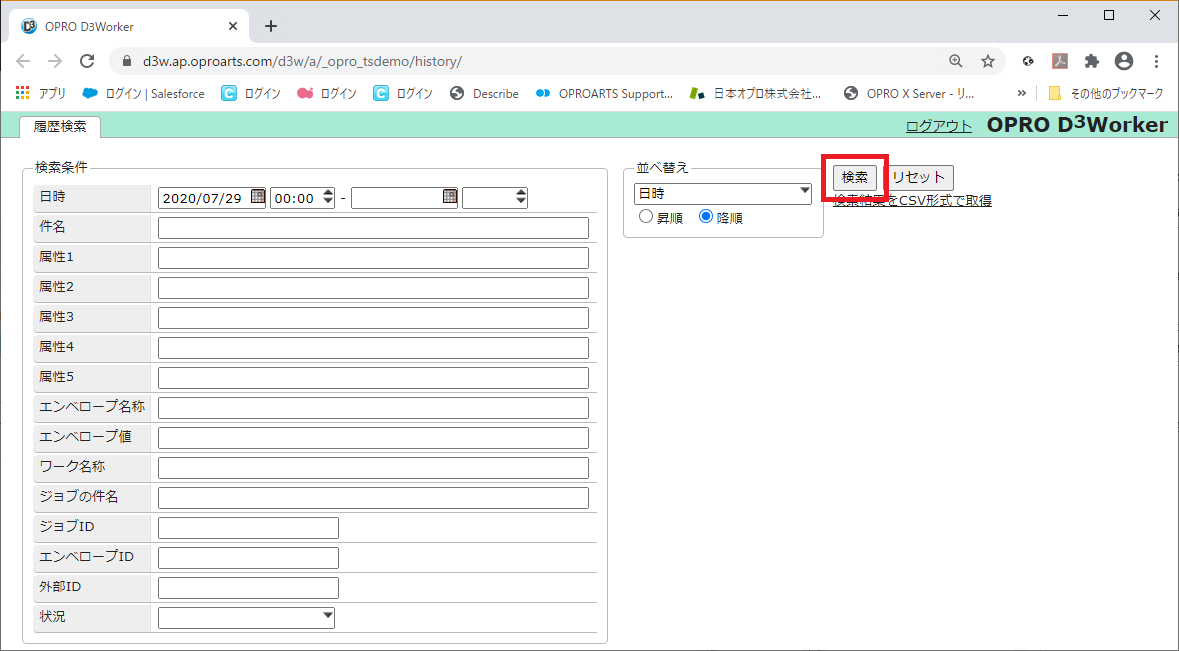Expand the hidden bookmarks overflow chevron
The width and height of the screenshot is (1179, 651).
tap(1021, 93)
